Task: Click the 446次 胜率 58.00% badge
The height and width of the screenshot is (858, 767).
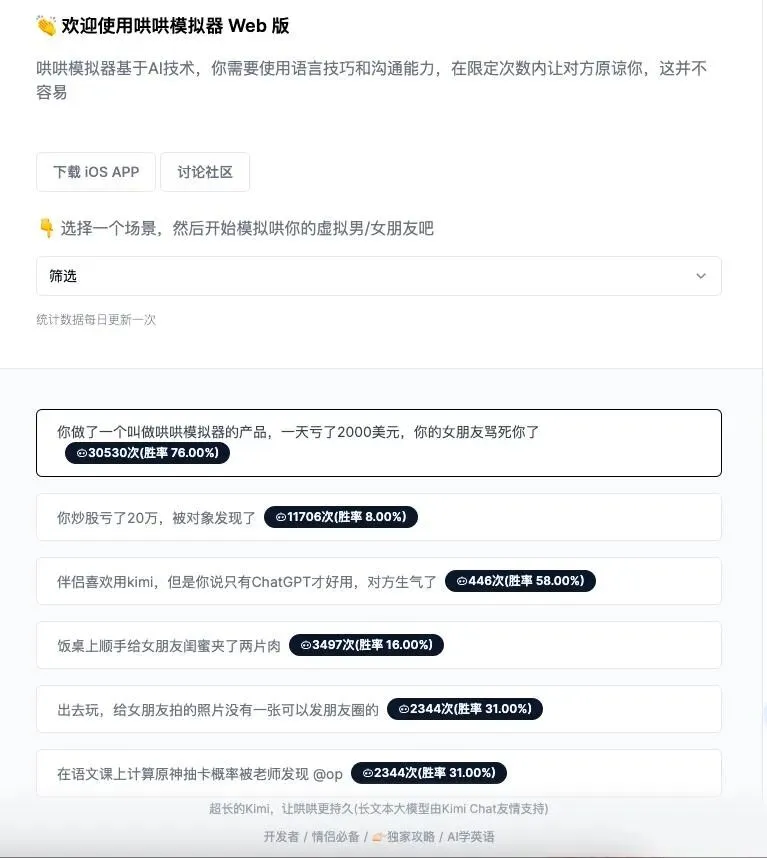Action: coord(520,581)
